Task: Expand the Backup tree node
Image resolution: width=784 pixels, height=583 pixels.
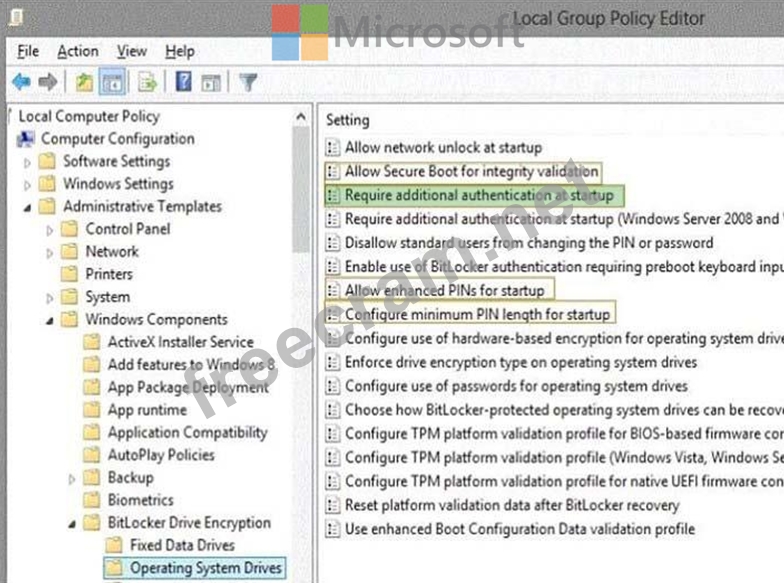Action: pos(72,479)
